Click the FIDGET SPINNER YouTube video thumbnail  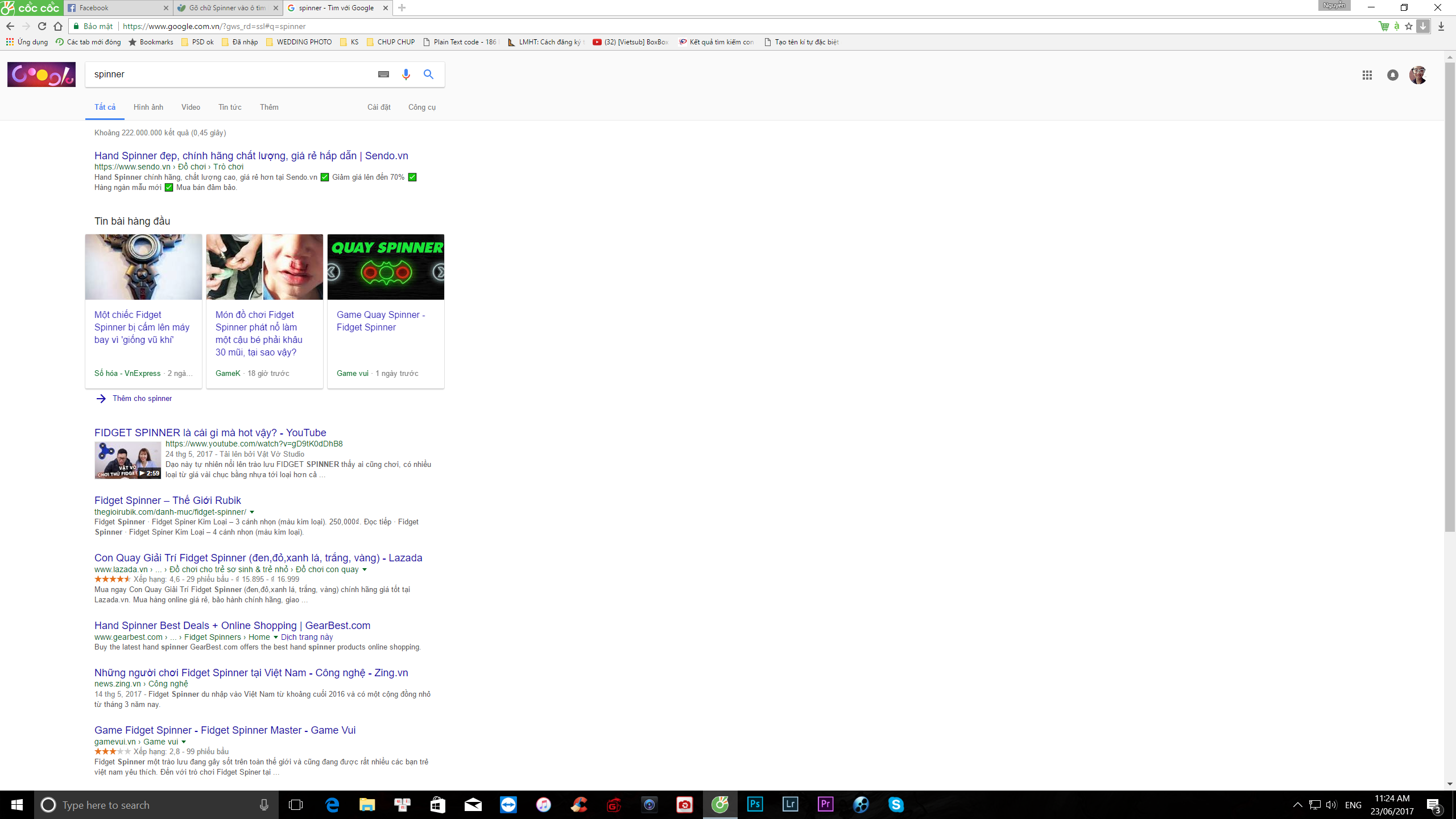tap(128, 460)
